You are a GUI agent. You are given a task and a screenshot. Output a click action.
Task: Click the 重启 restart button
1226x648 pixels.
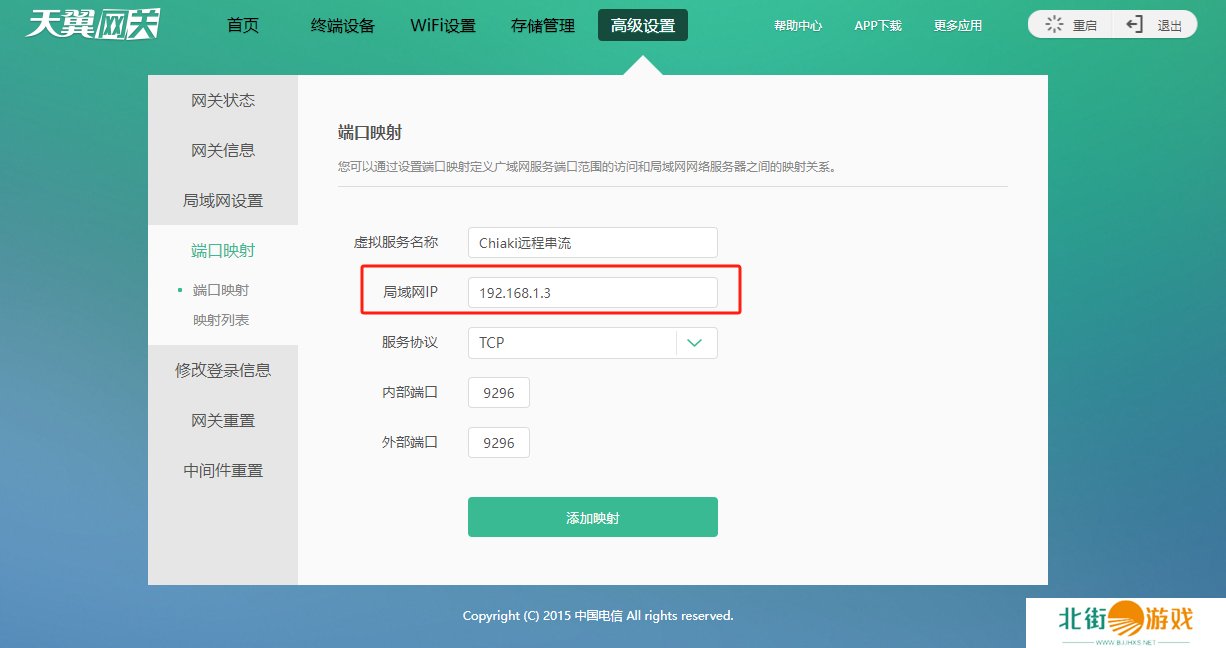(x=1071, y=25)
